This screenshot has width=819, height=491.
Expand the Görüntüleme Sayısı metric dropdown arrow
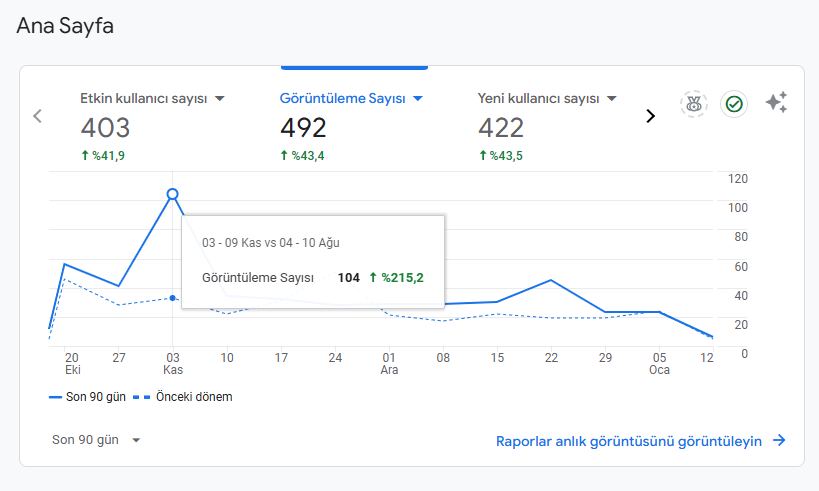418,98
